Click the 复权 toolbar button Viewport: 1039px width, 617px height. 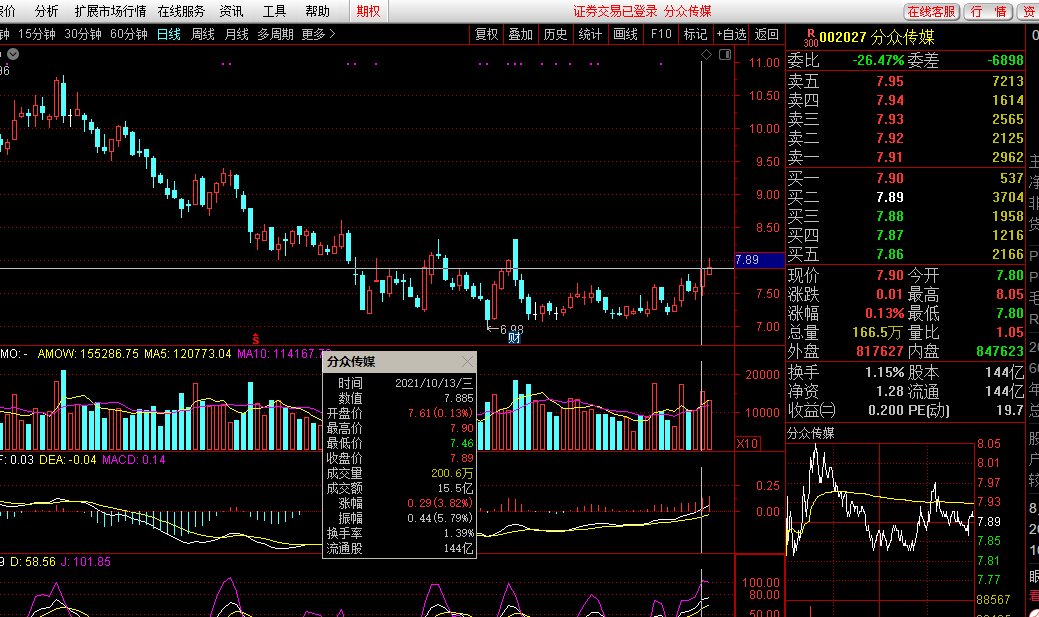click(x=486, y=34)
